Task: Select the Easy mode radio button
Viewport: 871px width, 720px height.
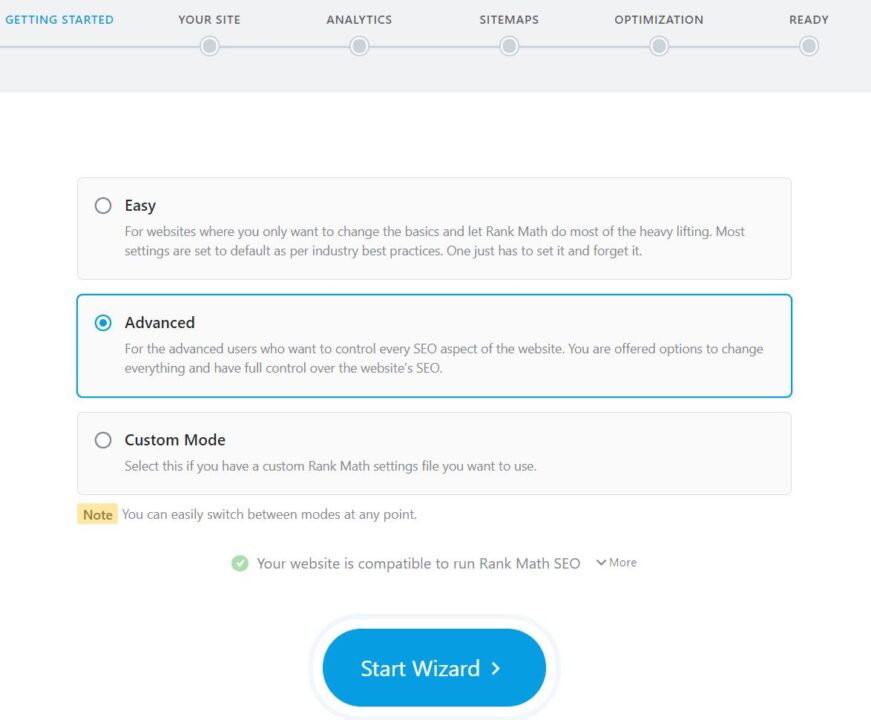Action: [103, 206]
